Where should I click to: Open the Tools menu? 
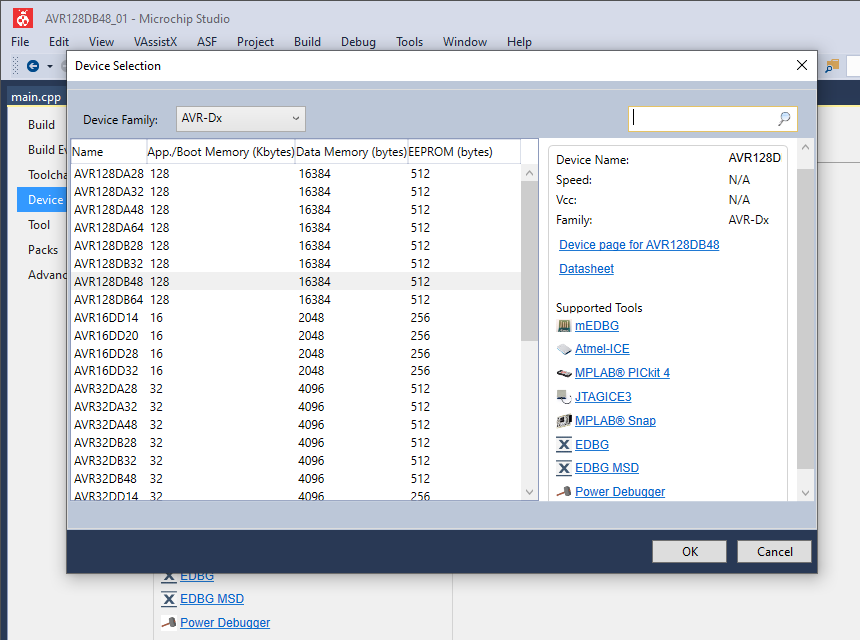click(x=410, y=42)
